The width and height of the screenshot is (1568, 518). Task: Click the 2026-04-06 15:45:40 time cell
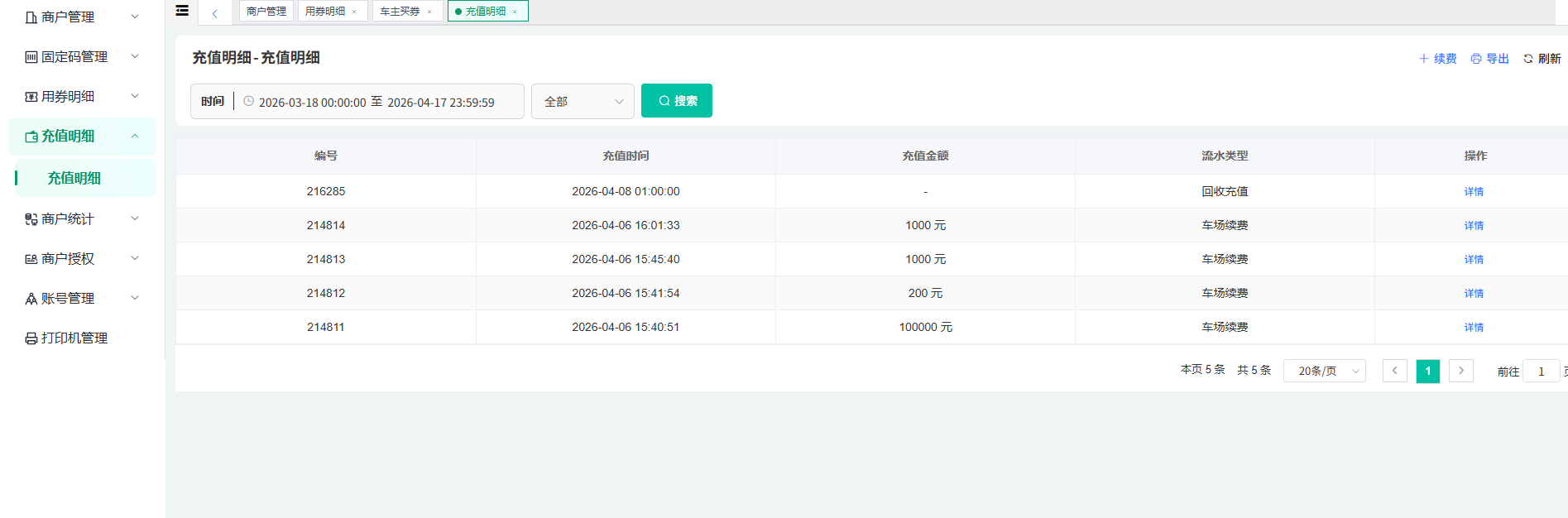626,259
